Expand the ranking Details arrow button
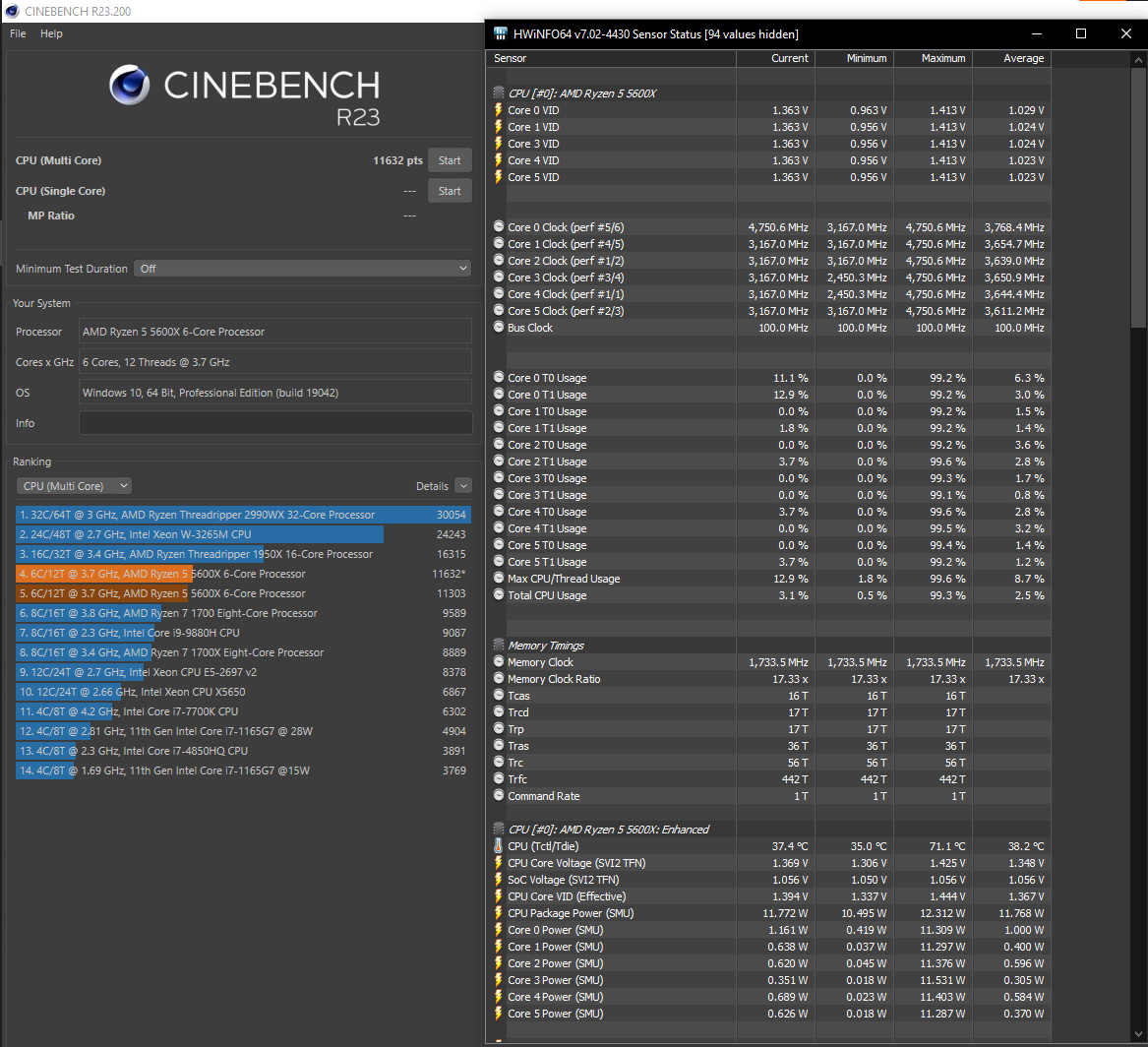Screen dimensions: 1148x1047 [x=463, y=485]
